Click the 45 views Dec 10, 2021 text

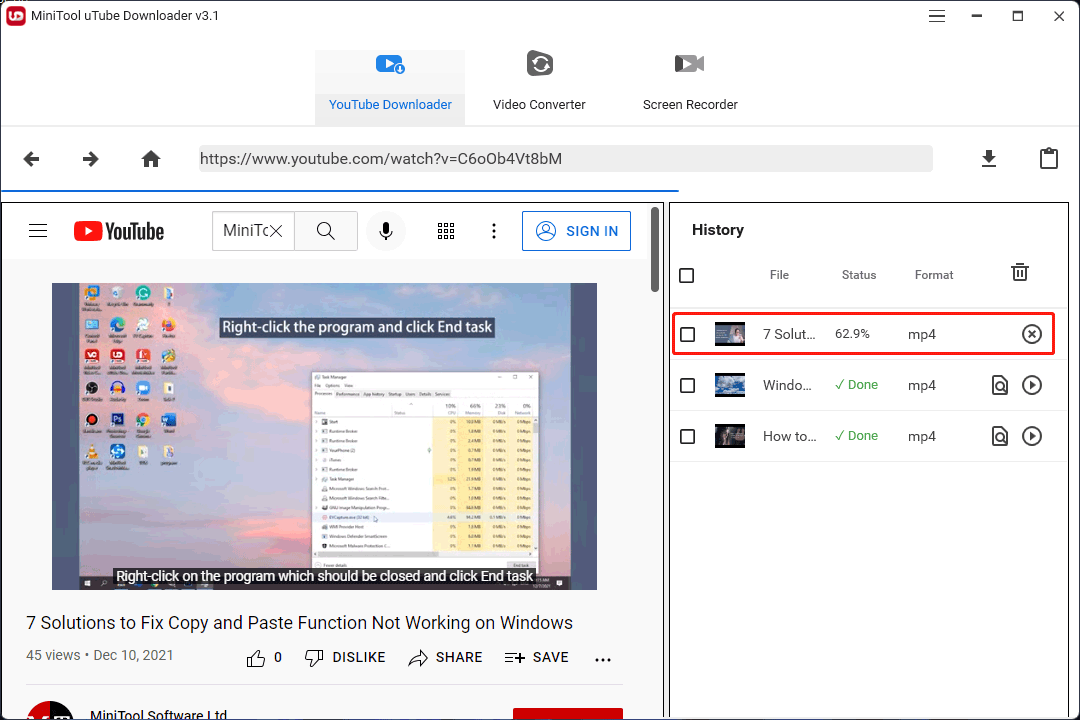coord(100,655)
